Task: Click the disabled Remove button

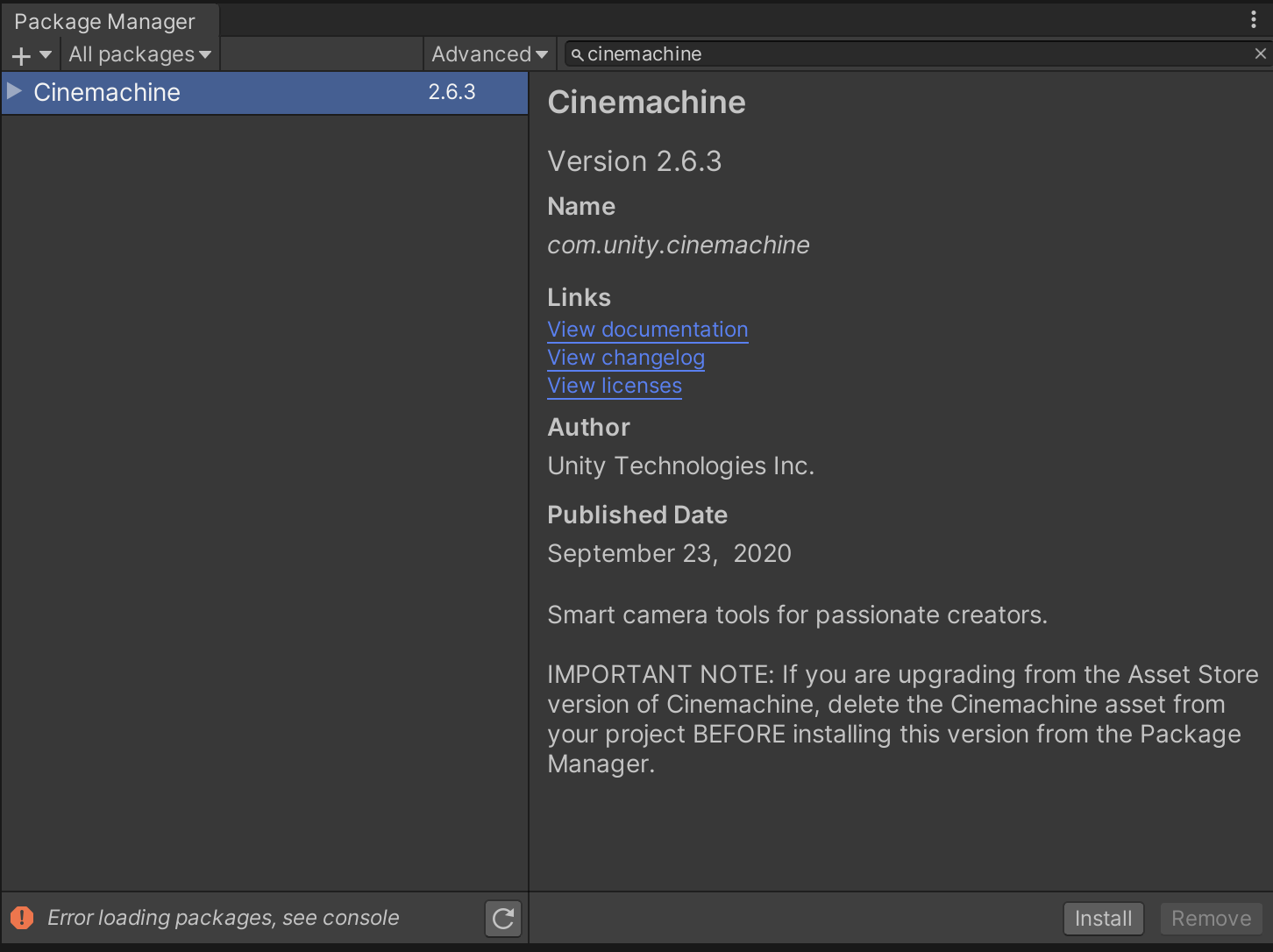Action: tap(1211, 919)
